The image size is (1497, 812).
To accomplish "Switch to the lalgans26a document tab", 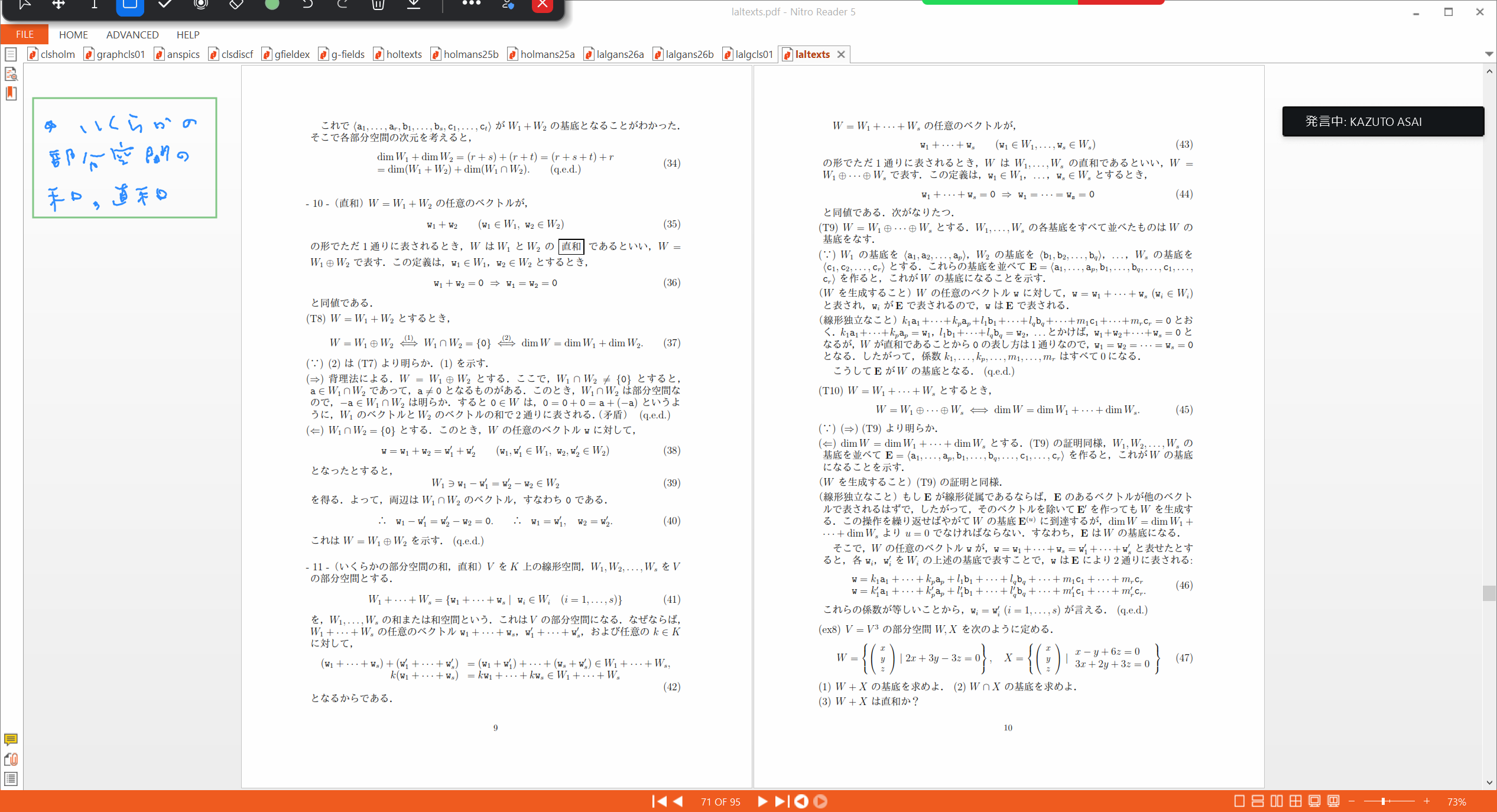I will pyautogui.click(x=614, y=54).
